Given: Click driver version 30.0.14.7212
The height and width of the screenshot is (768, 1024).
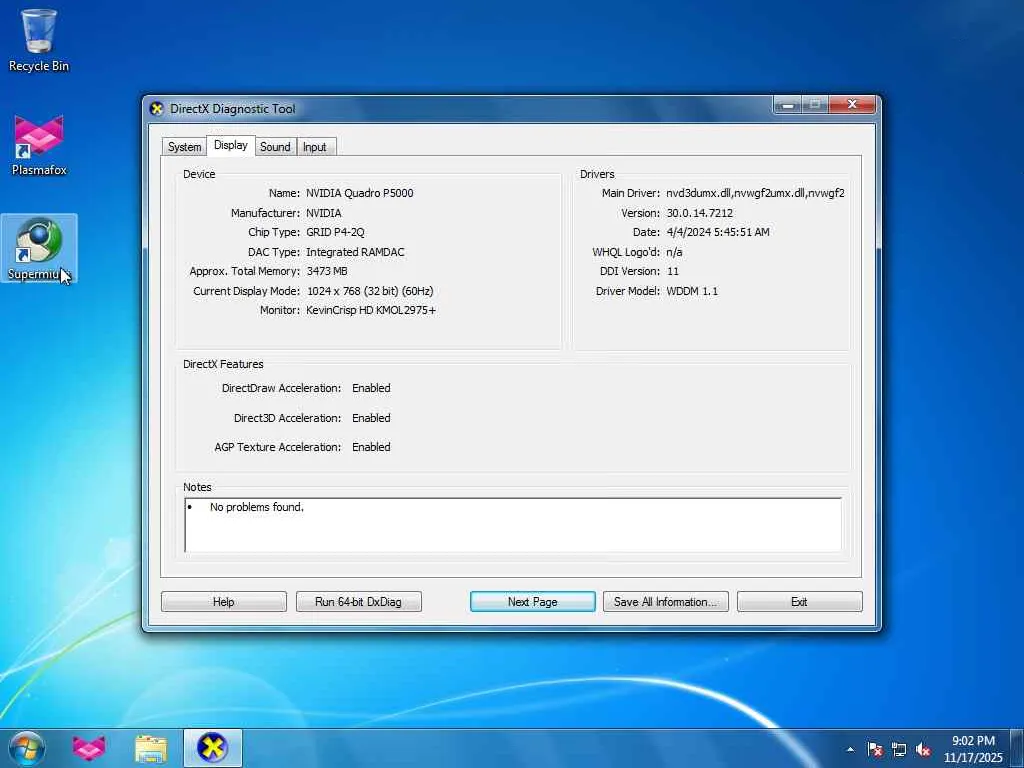Looking at the screenshot, I should [x=699, y=213].
